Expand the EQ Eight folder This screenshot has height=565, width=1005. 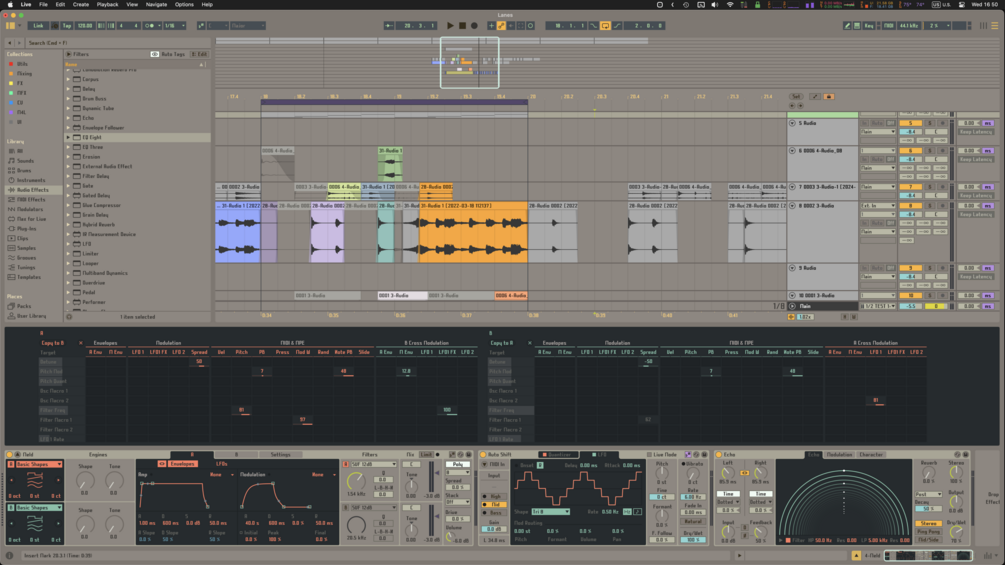(69, 137)
